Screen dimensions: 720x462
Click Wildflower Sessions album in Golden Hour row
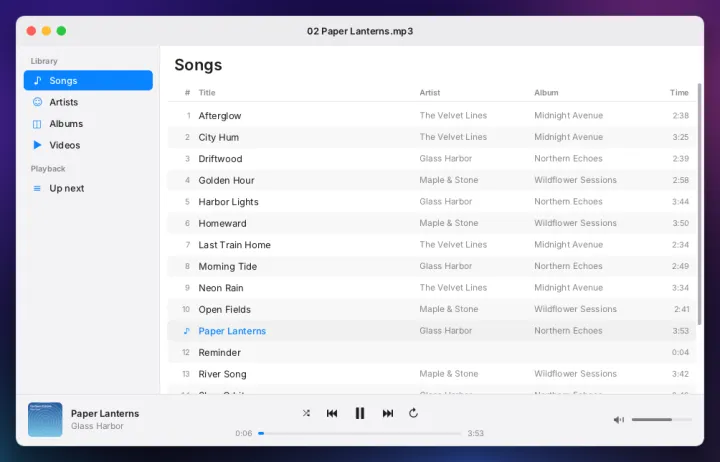(575, 180)
